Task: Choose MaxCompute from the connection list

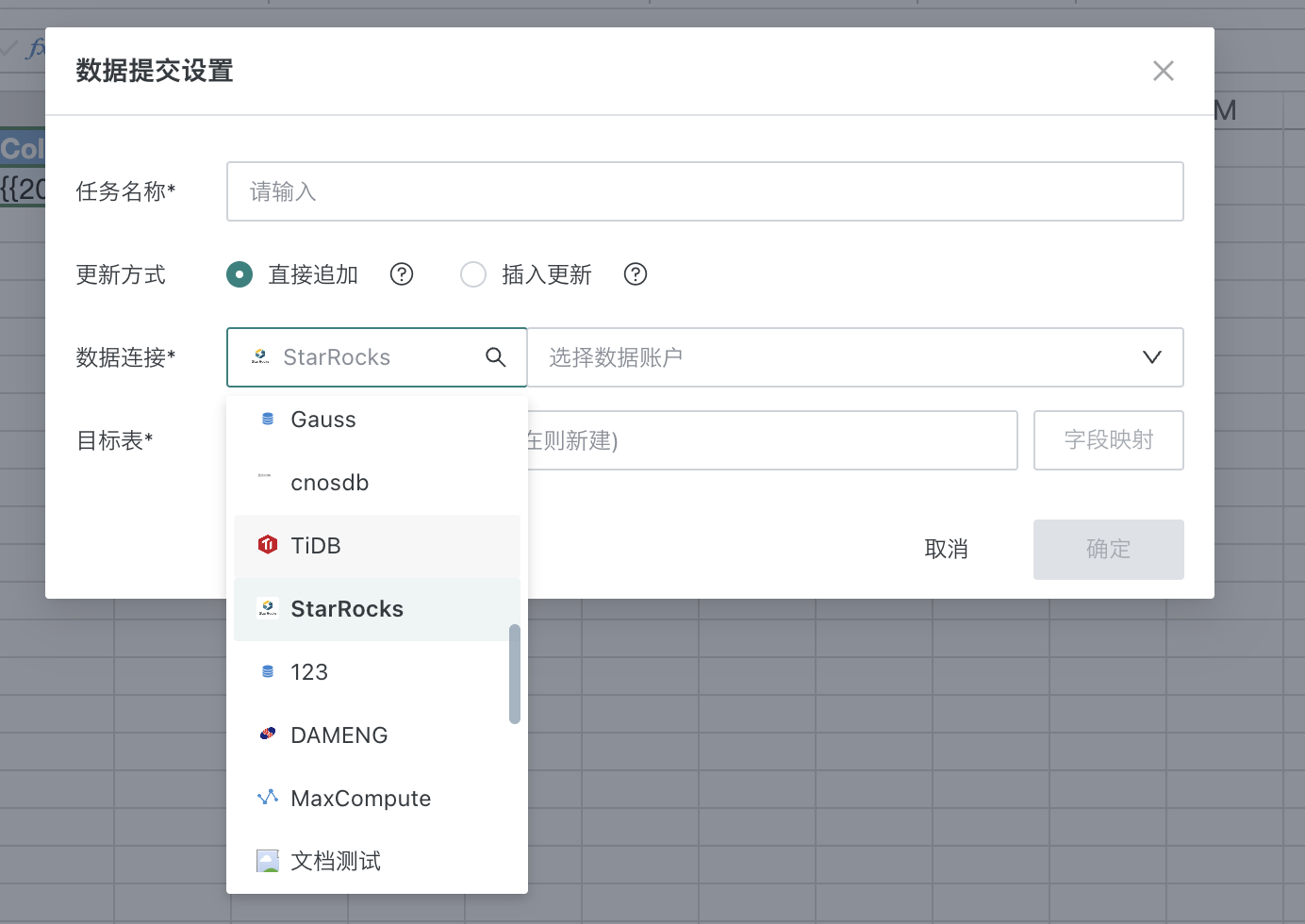Action: [x=377, y=799]
